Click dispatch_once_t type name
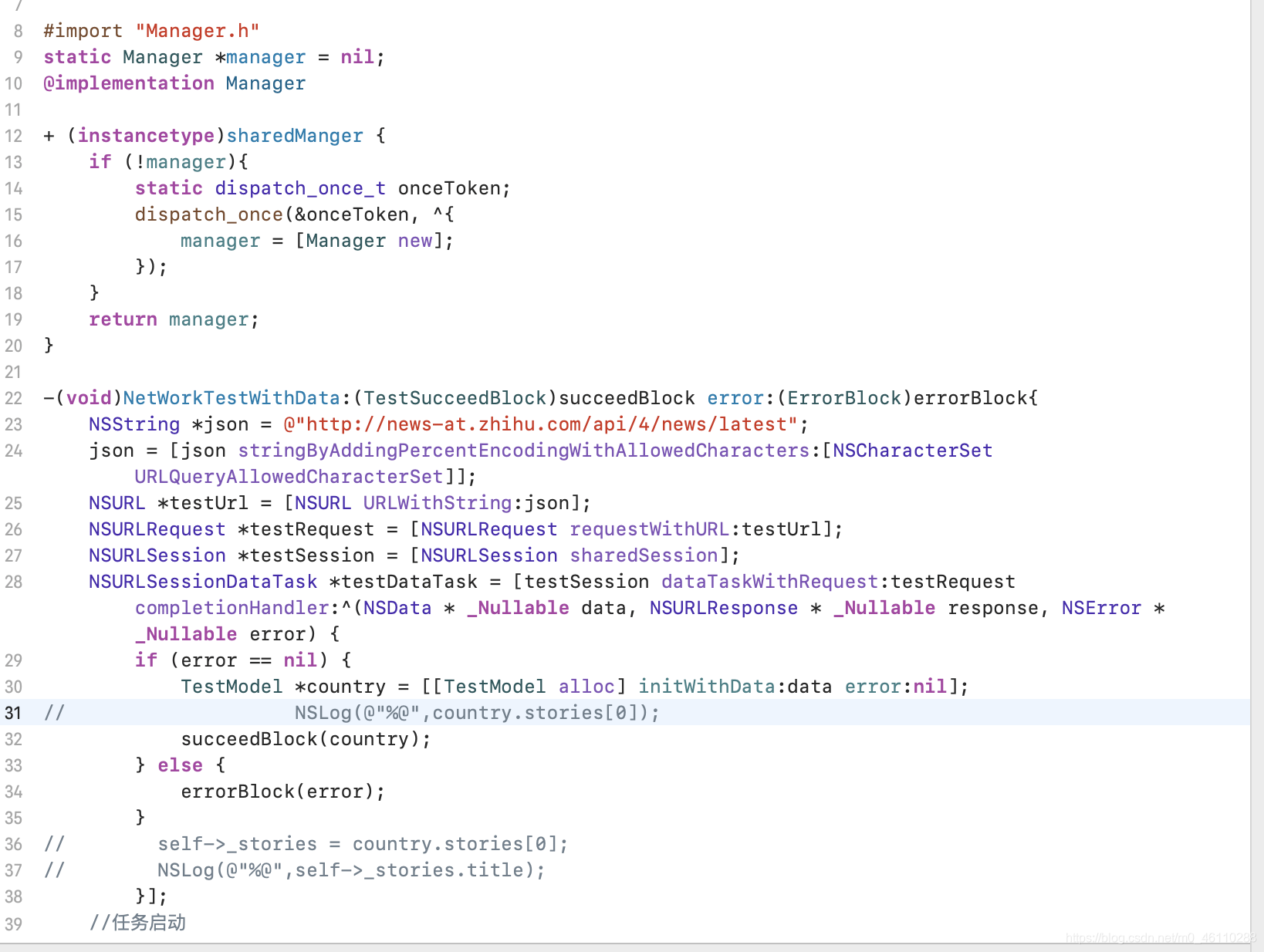 300,188
